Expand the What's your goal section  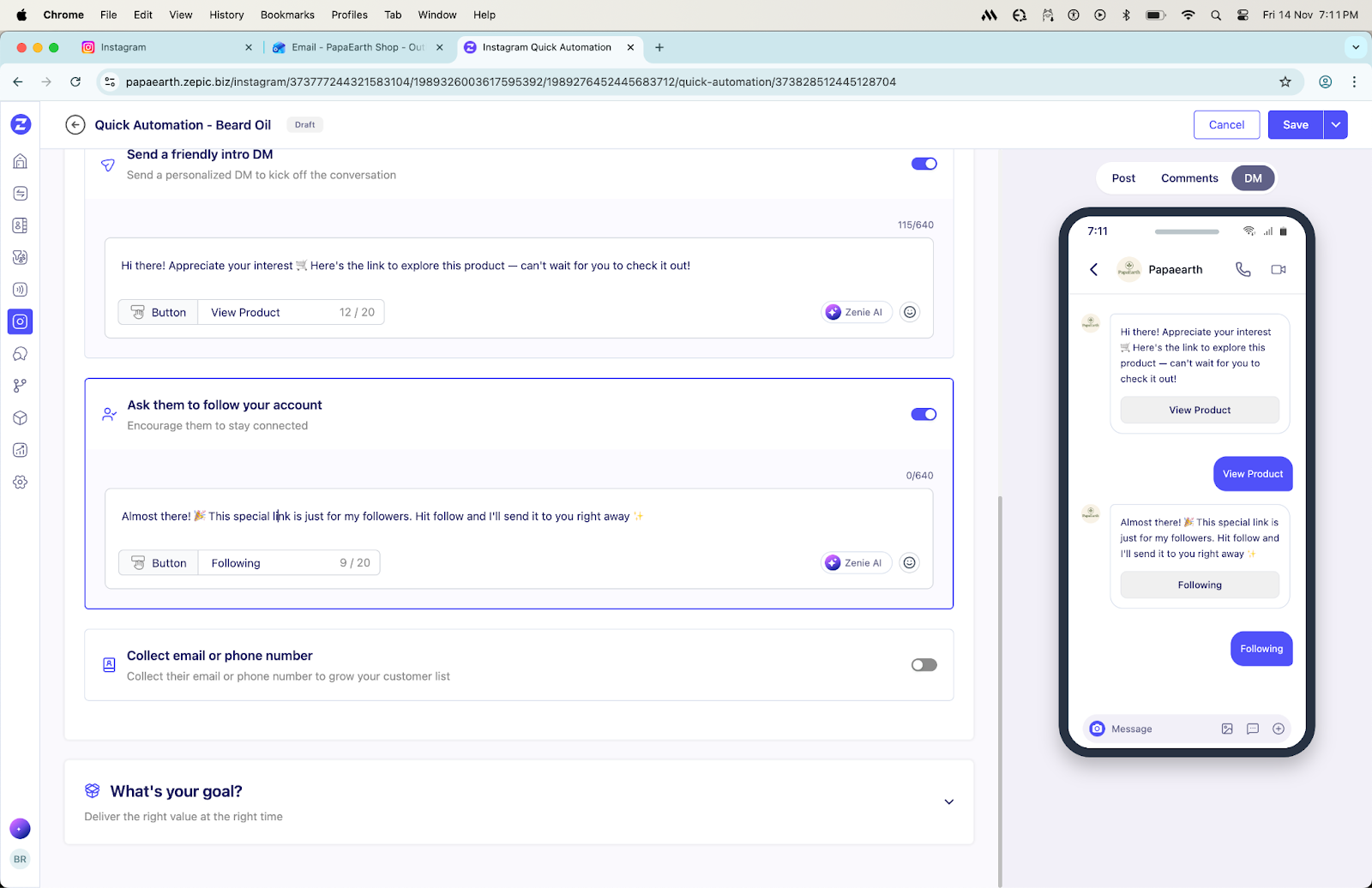948,802
